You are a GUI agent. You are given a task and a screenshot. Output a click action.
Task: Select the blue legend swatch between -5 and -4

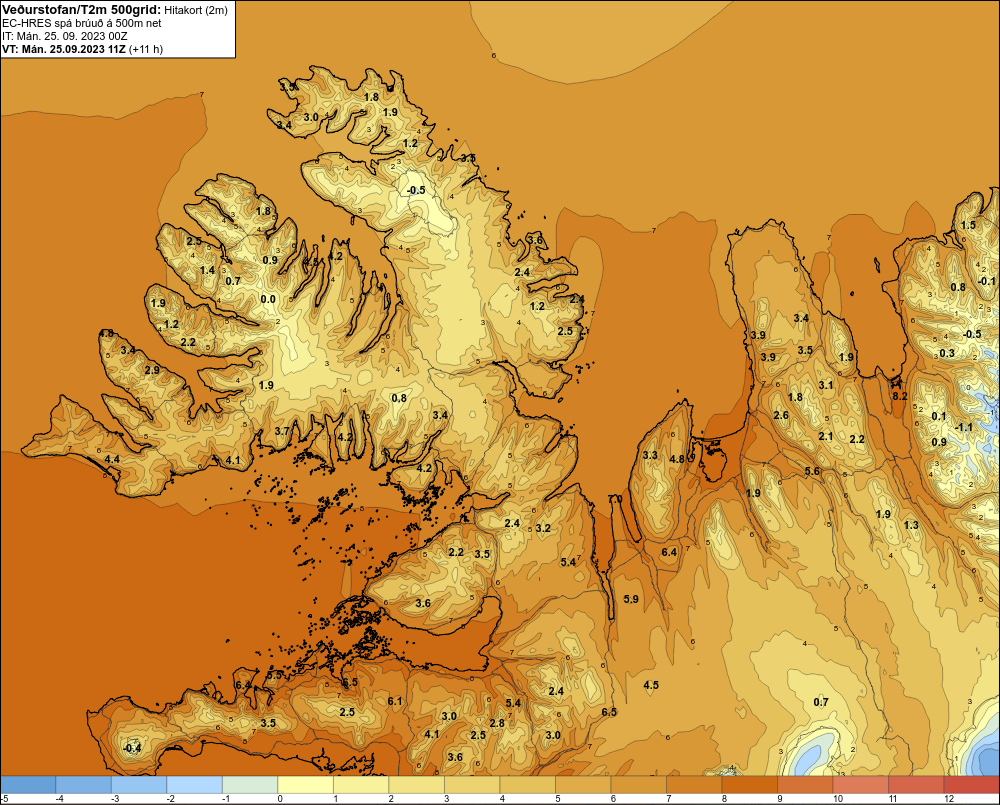tap(28, 785)
